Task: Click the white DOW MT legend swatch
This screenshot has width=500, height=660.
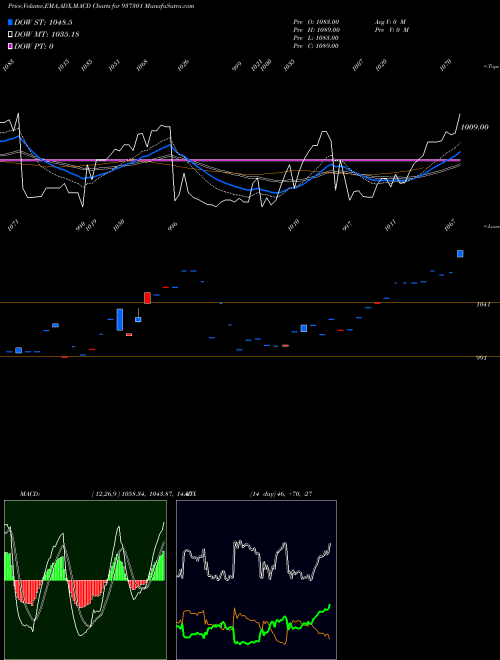Action: tap(10, 34)
